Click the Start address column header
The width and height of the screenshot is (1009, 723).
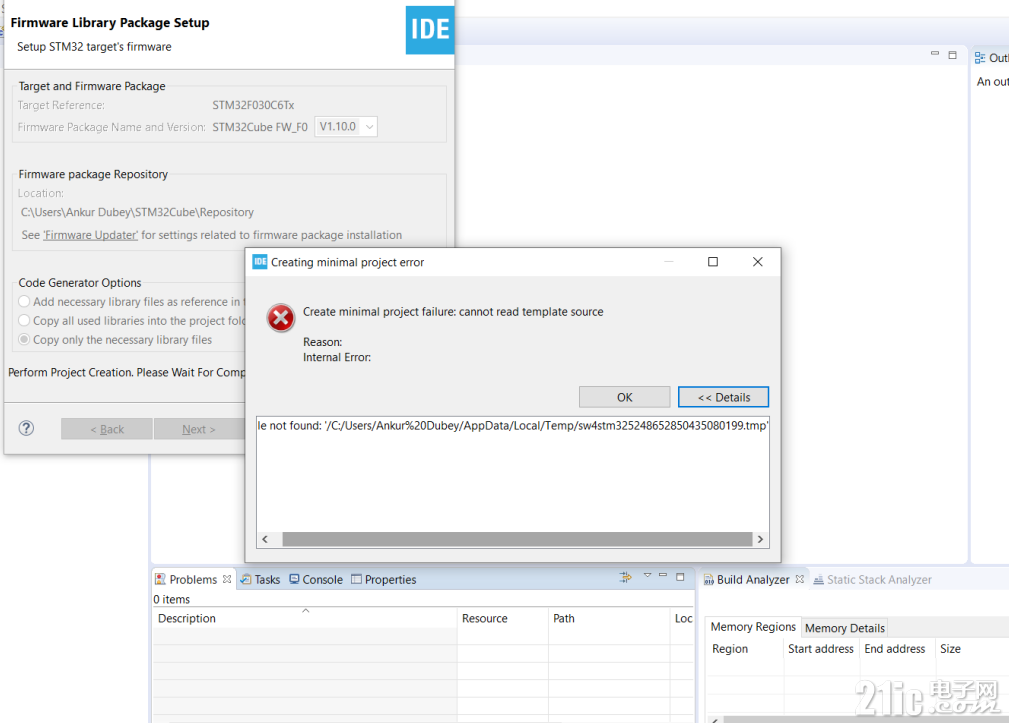[821, 649]
